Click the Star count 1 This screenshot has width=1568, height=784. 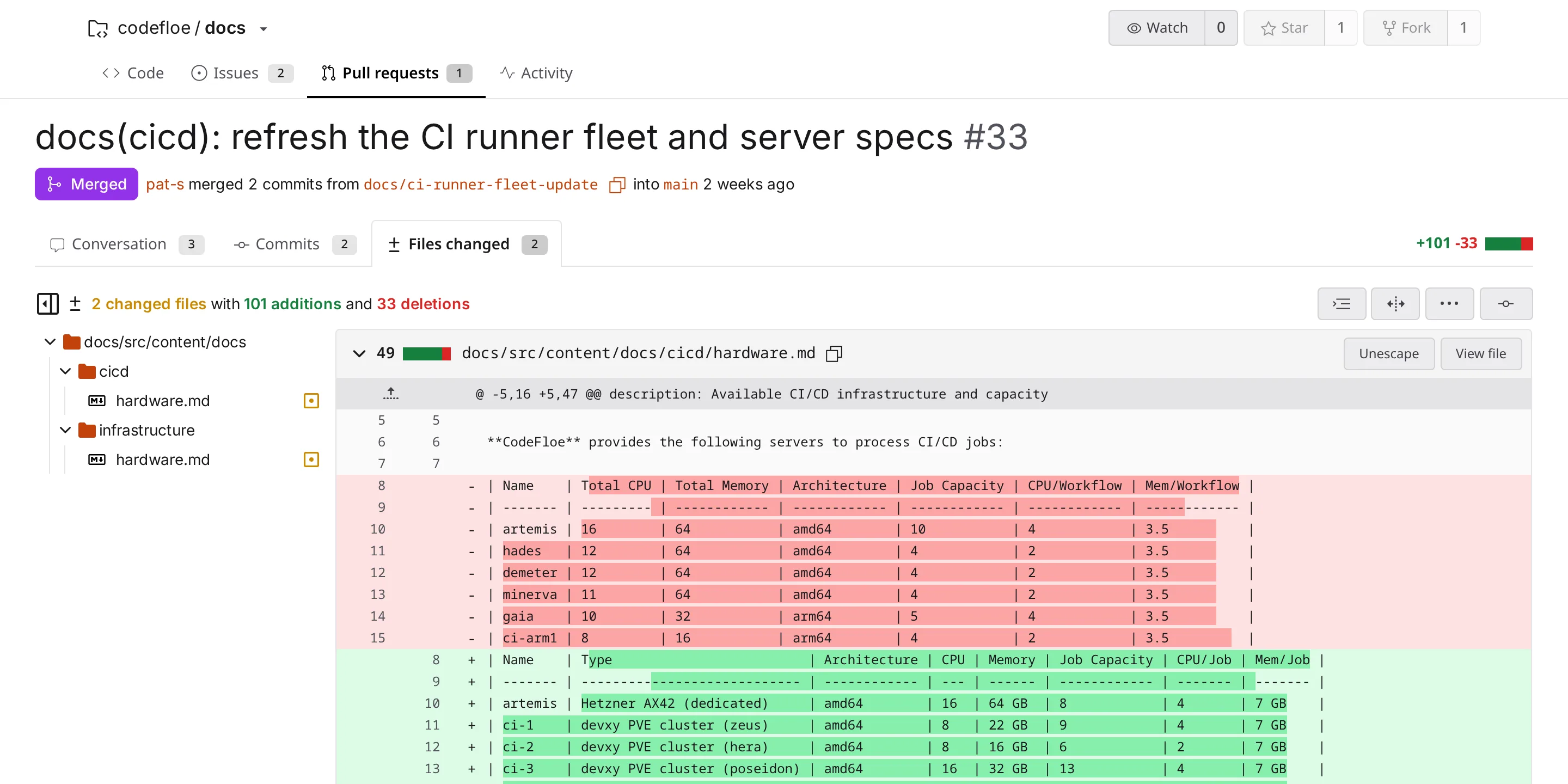pyautogui.click(x=1340, y=28)
